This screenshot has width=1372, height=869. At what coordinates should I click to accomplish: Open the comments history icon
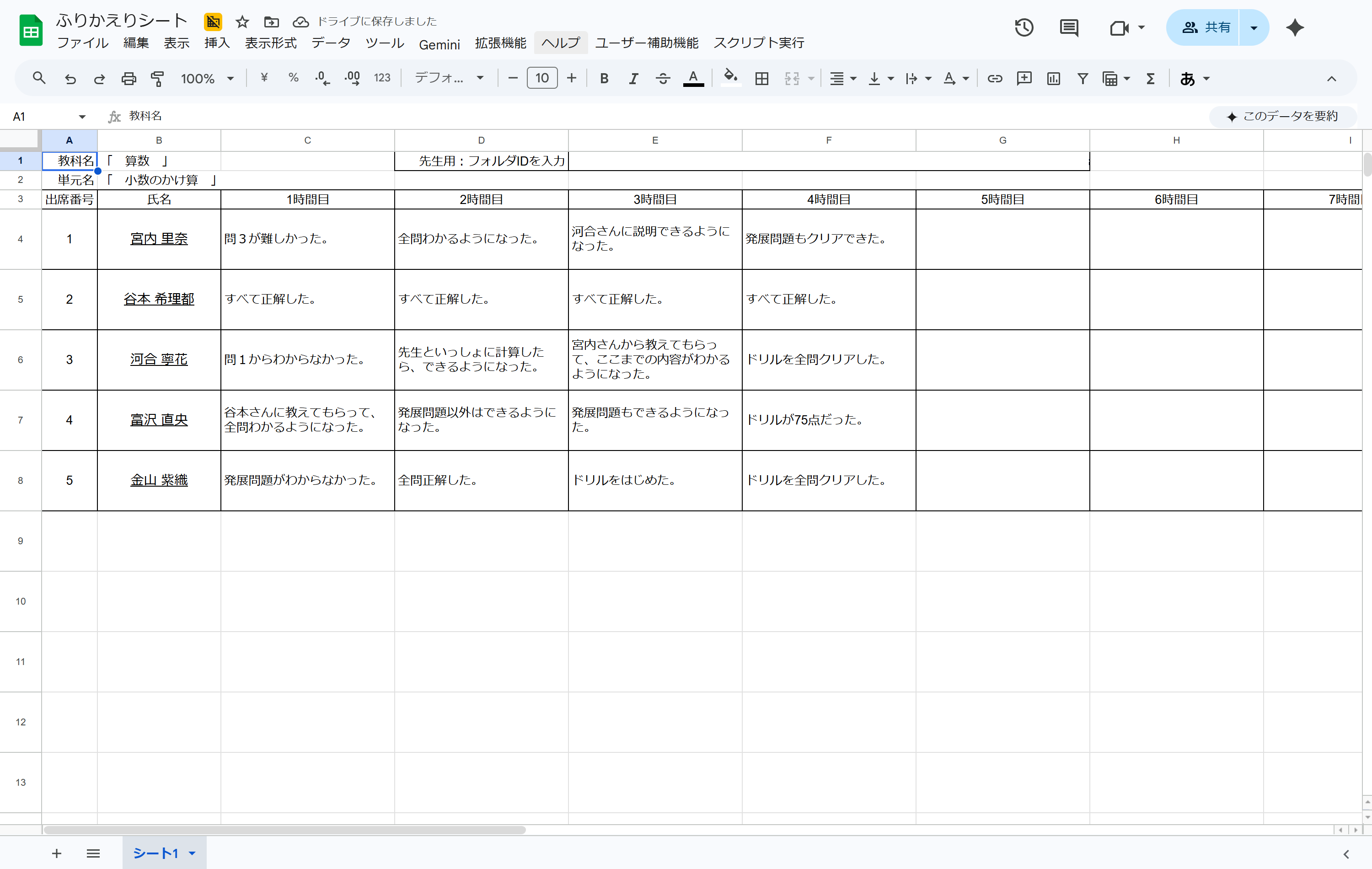pos(1069,27)
